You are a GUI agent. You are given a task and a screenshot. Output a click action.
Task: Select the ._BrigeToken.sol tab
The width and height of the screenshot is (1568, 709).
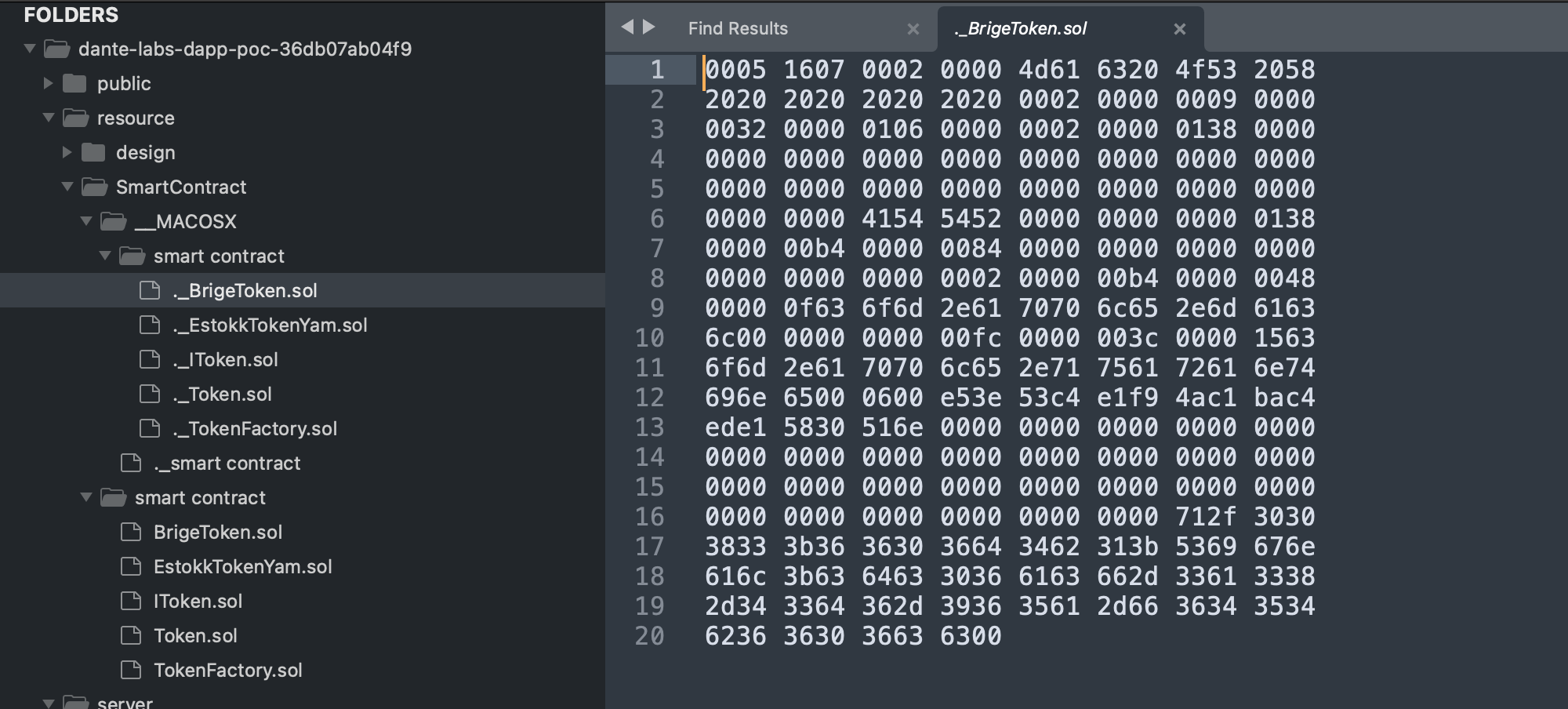click(x=1019, y=28)
